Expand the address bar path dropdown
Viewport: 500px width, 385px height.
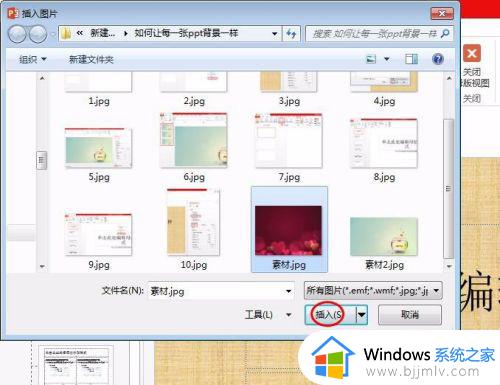click(x=275, y=34)
